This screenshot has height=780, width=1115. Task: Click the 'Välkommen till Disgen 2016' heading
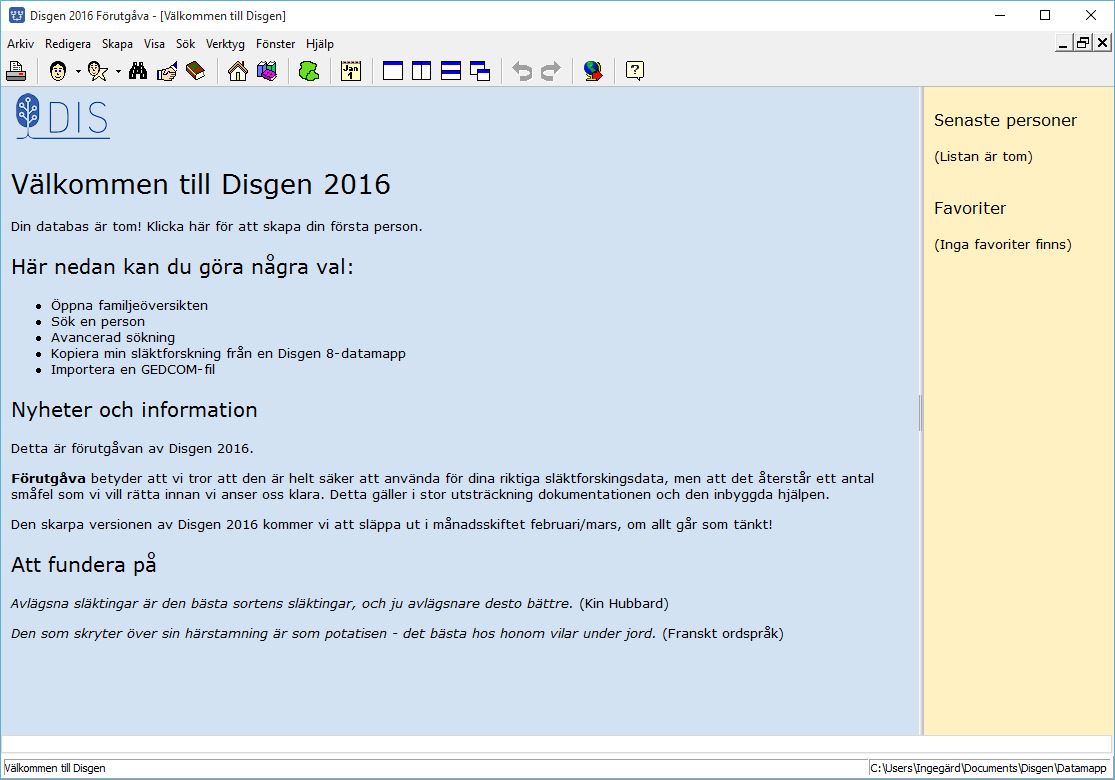click(201, 185)
